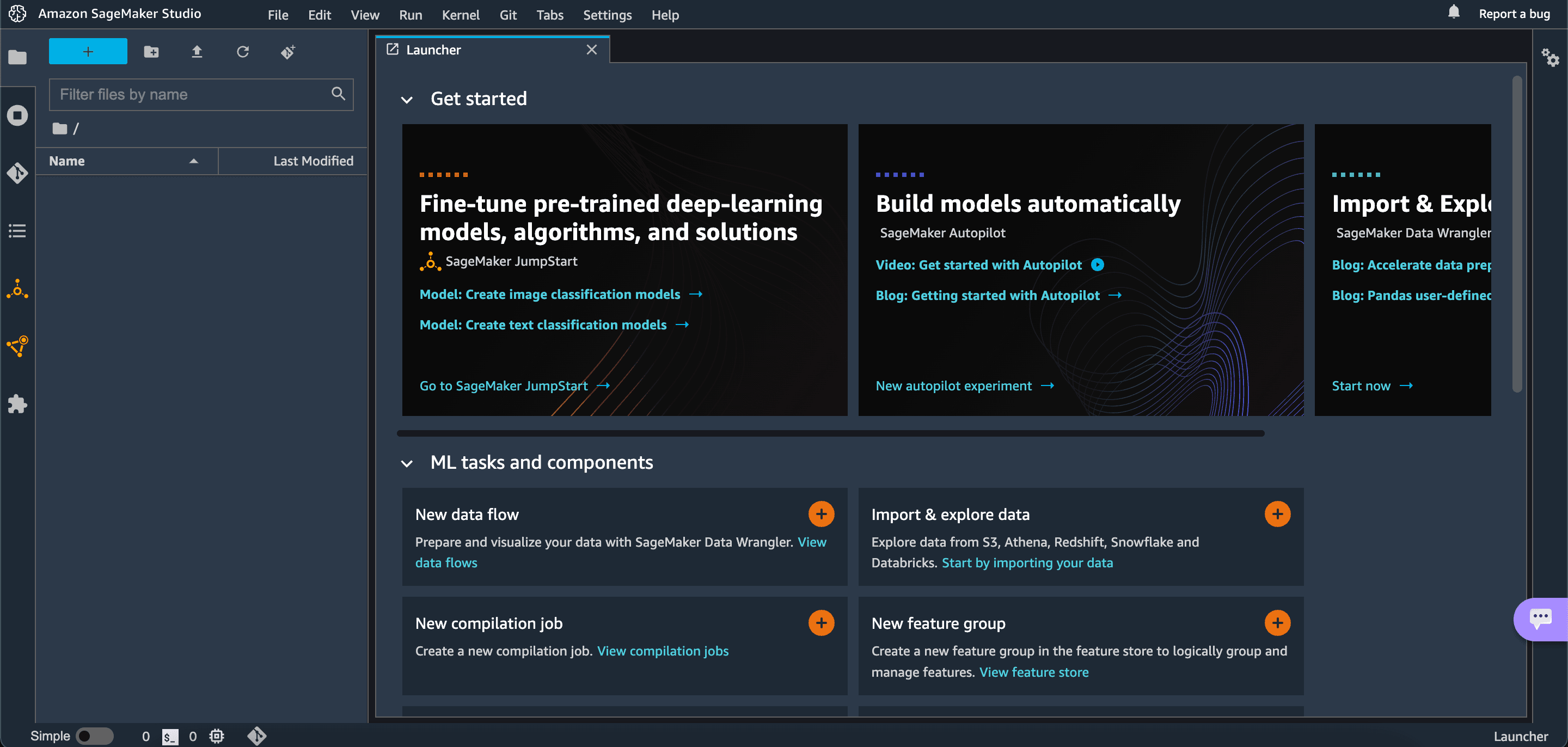Open the Run menu
This screenshot has height=747, width=1568.
[411, 15]
